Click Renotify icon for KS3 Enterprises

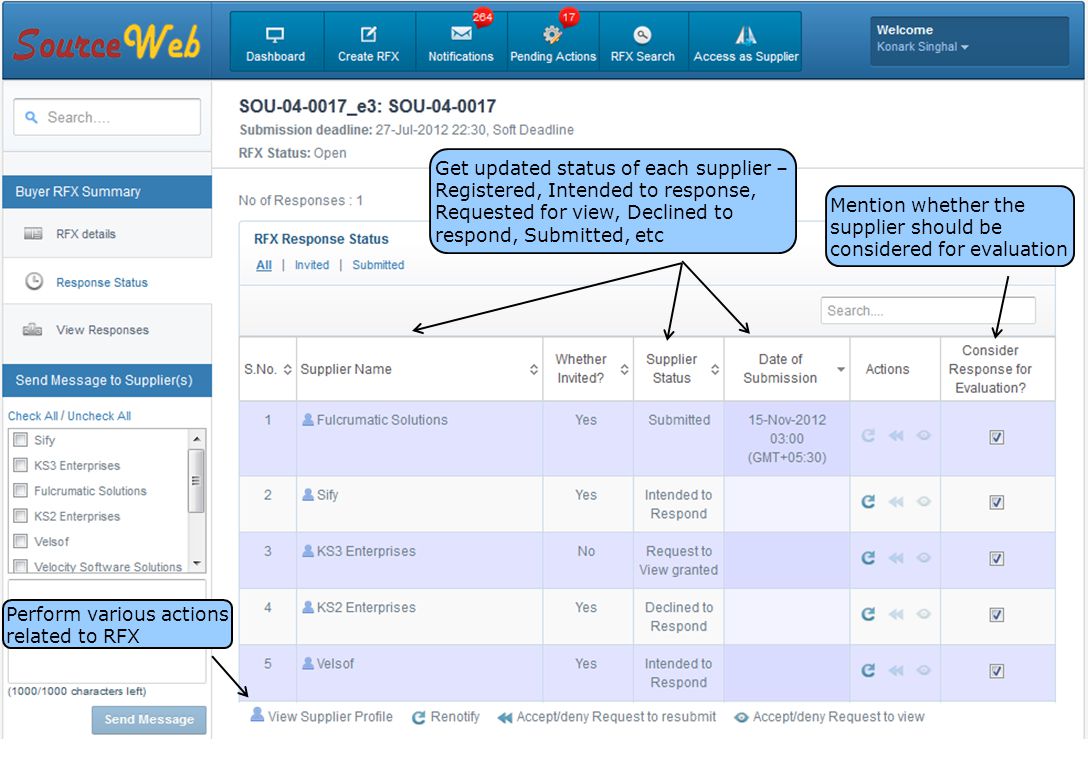tap(868, 557)
